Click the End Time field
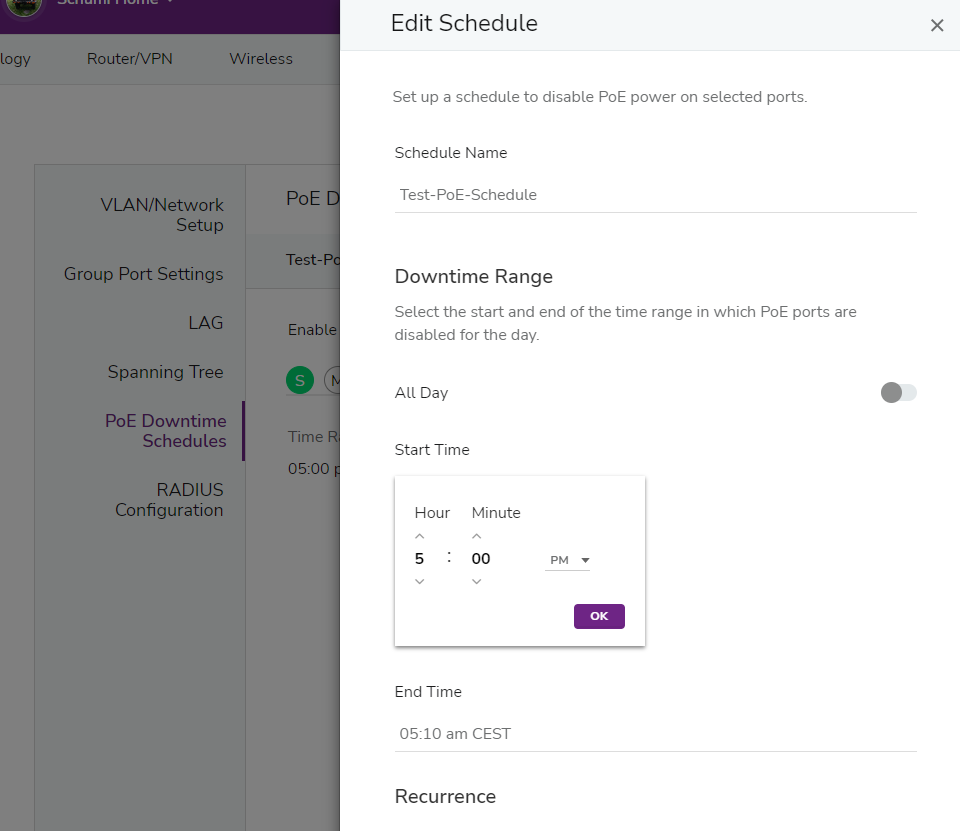 pyautogui.click(x=655, y=734)
